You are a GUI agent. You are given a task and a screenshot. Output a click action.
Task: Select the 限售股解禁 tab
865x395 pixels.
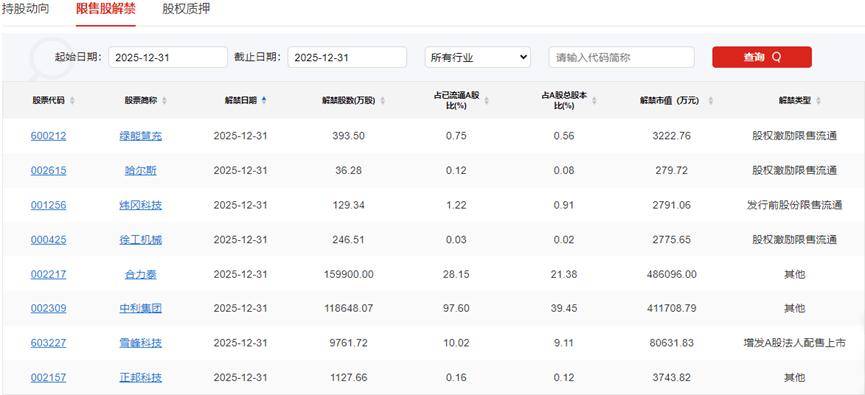pyautogui.click(x=106, y=9)
